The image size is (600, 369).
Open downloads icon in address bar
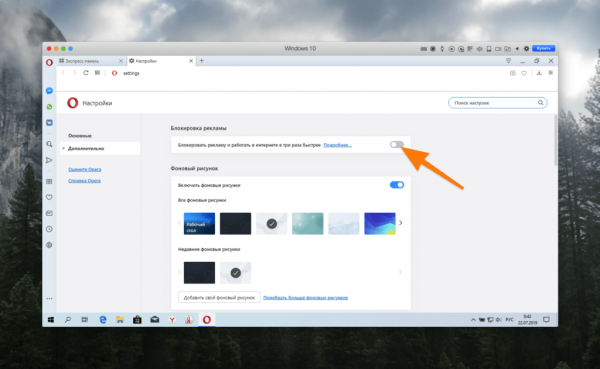tap(539, 73)
